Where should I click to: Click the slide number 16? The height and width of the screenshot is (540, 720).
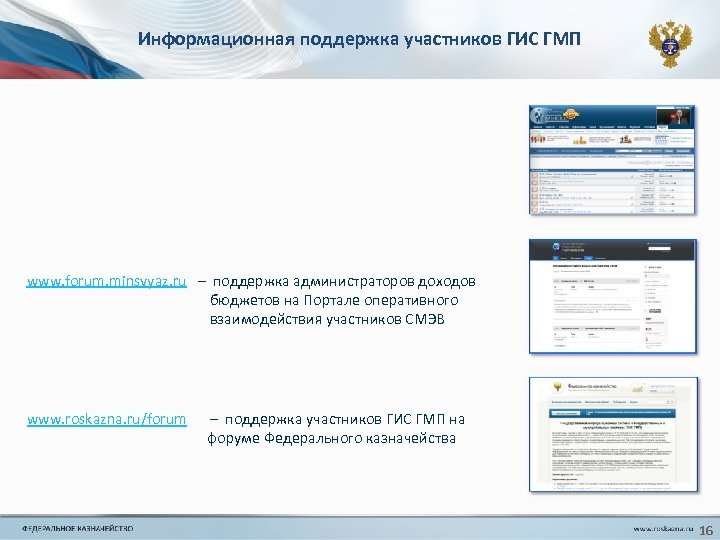[x=706, y=529]
